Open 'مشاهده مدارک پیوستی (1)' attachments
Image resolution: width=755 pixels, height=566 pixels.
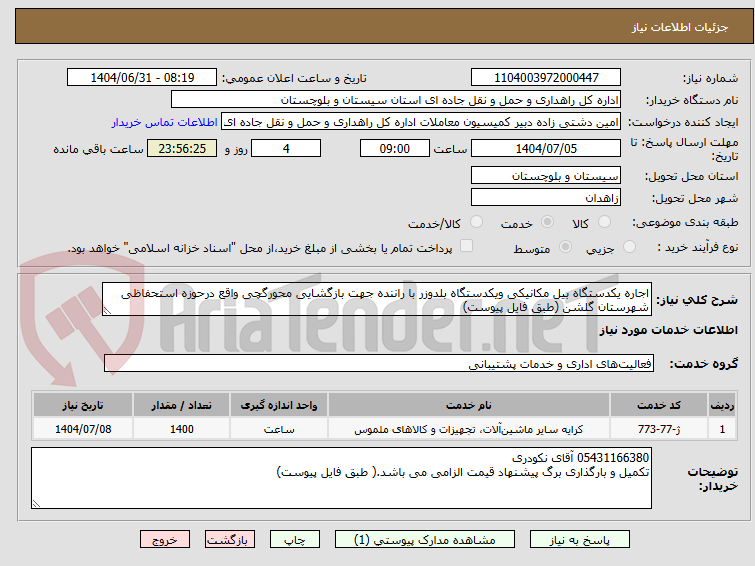[425, 540]
